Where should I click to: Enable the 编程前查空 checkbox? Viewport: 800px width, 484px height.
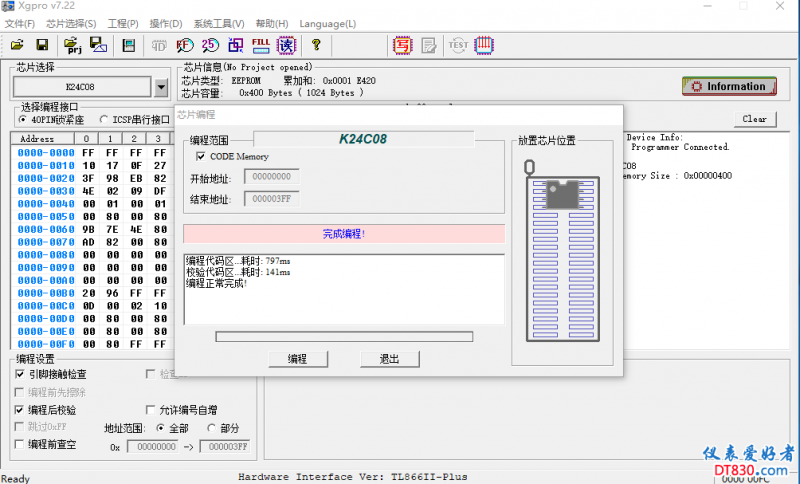click(20, 444)
